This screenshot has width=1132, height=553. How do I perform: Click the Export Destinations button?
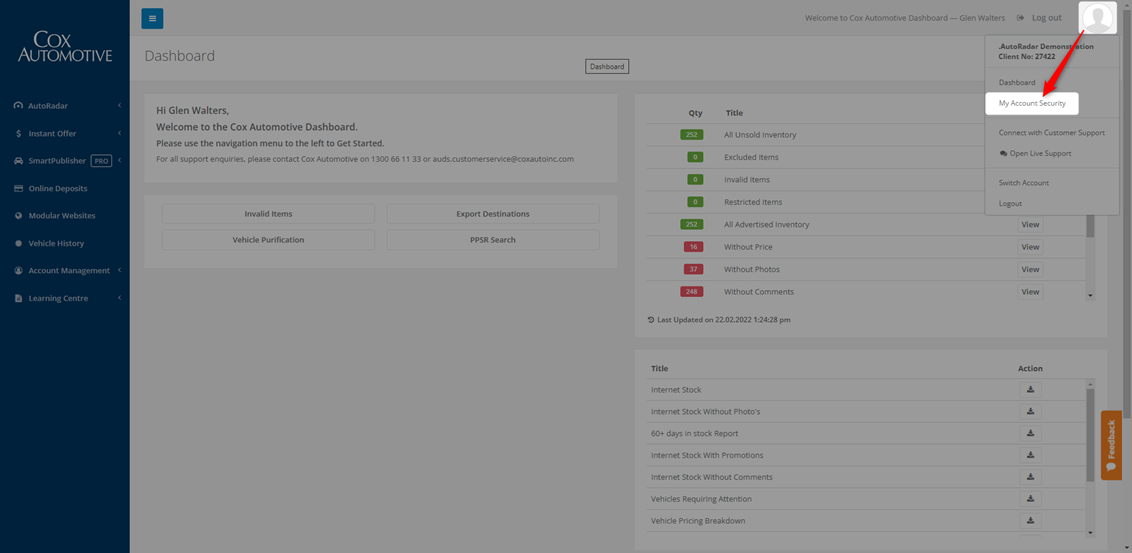[493, 214]
